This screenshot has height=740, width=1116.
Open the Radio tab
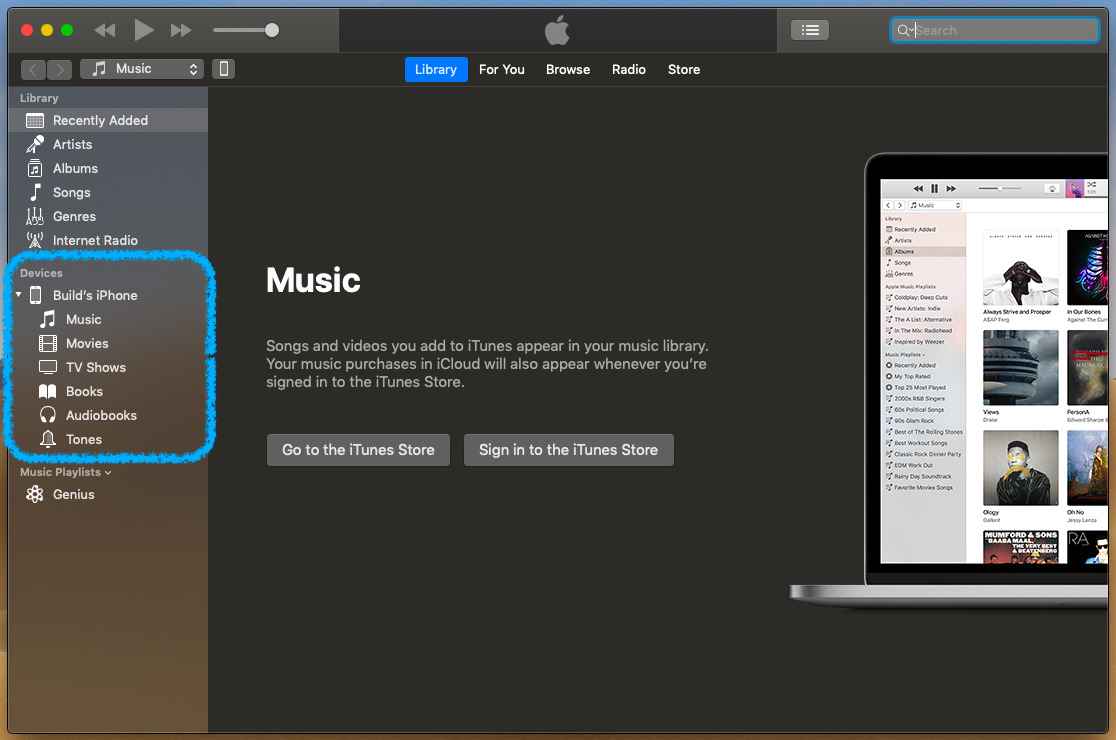(628, 70)
